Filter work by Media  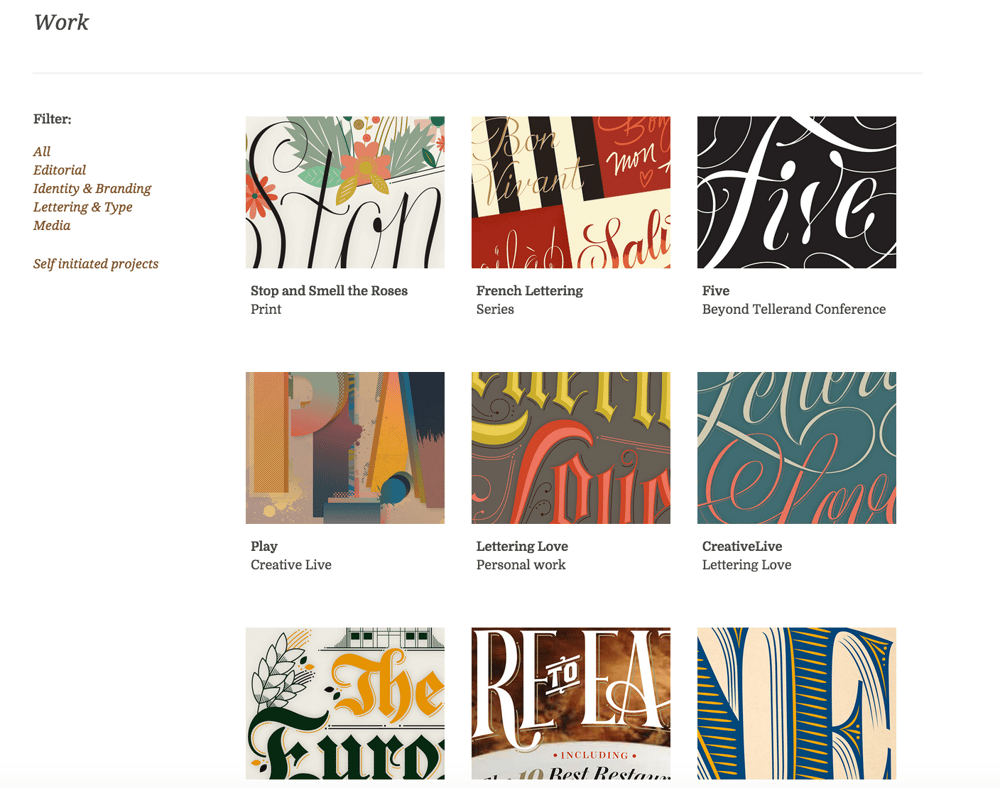tap(52, 226)
